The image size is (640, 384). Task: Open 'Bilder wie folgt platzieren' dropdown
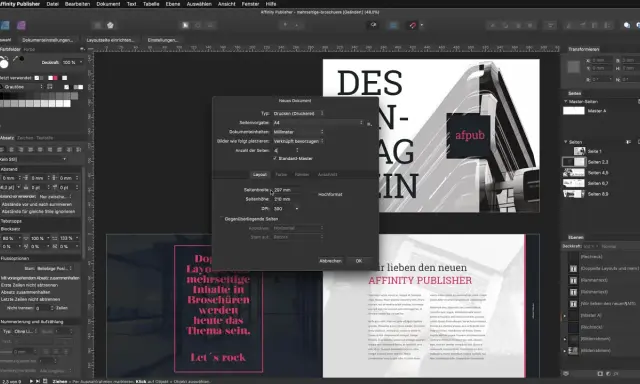[x=298, y=141]
